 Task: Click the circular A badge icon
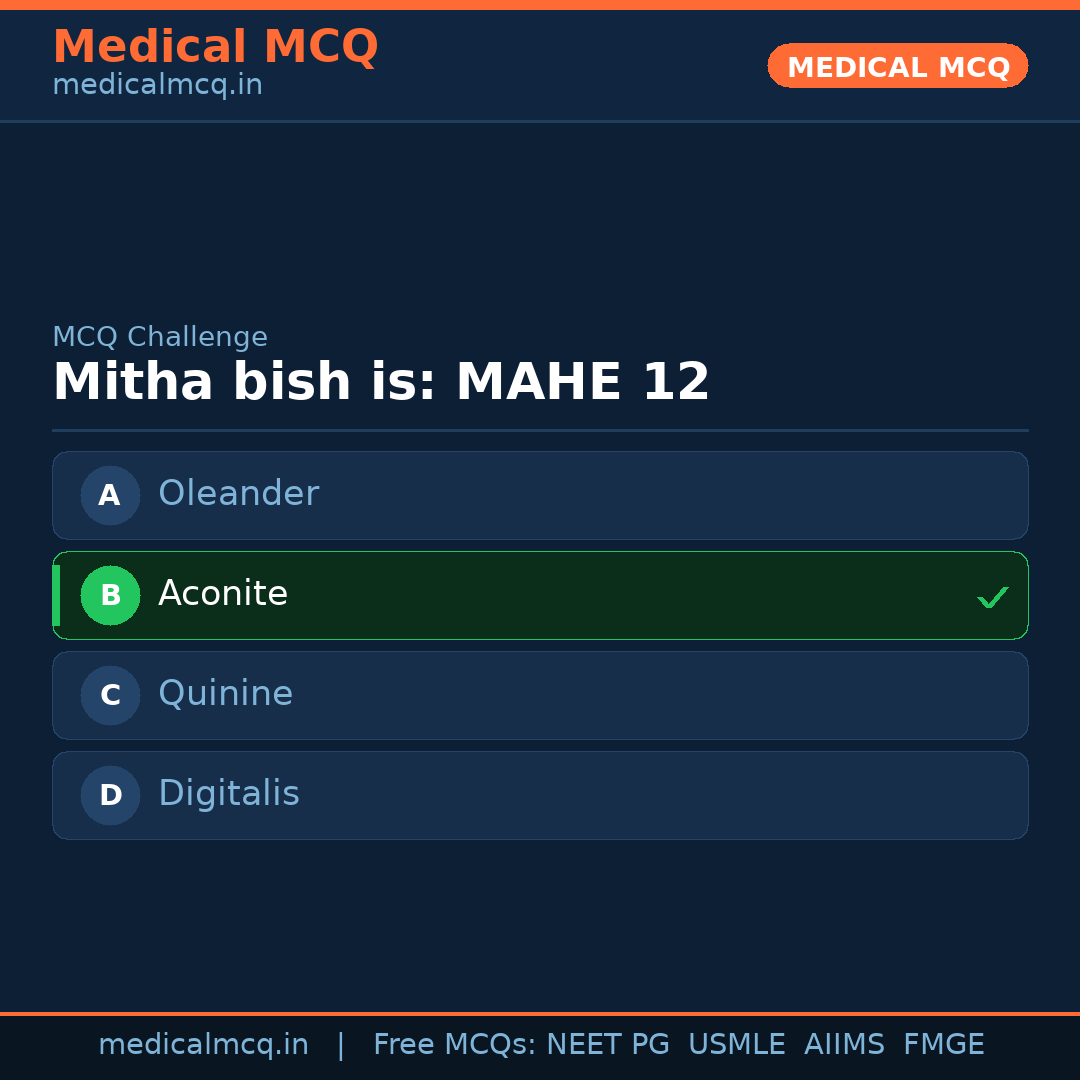pos(110,495)
